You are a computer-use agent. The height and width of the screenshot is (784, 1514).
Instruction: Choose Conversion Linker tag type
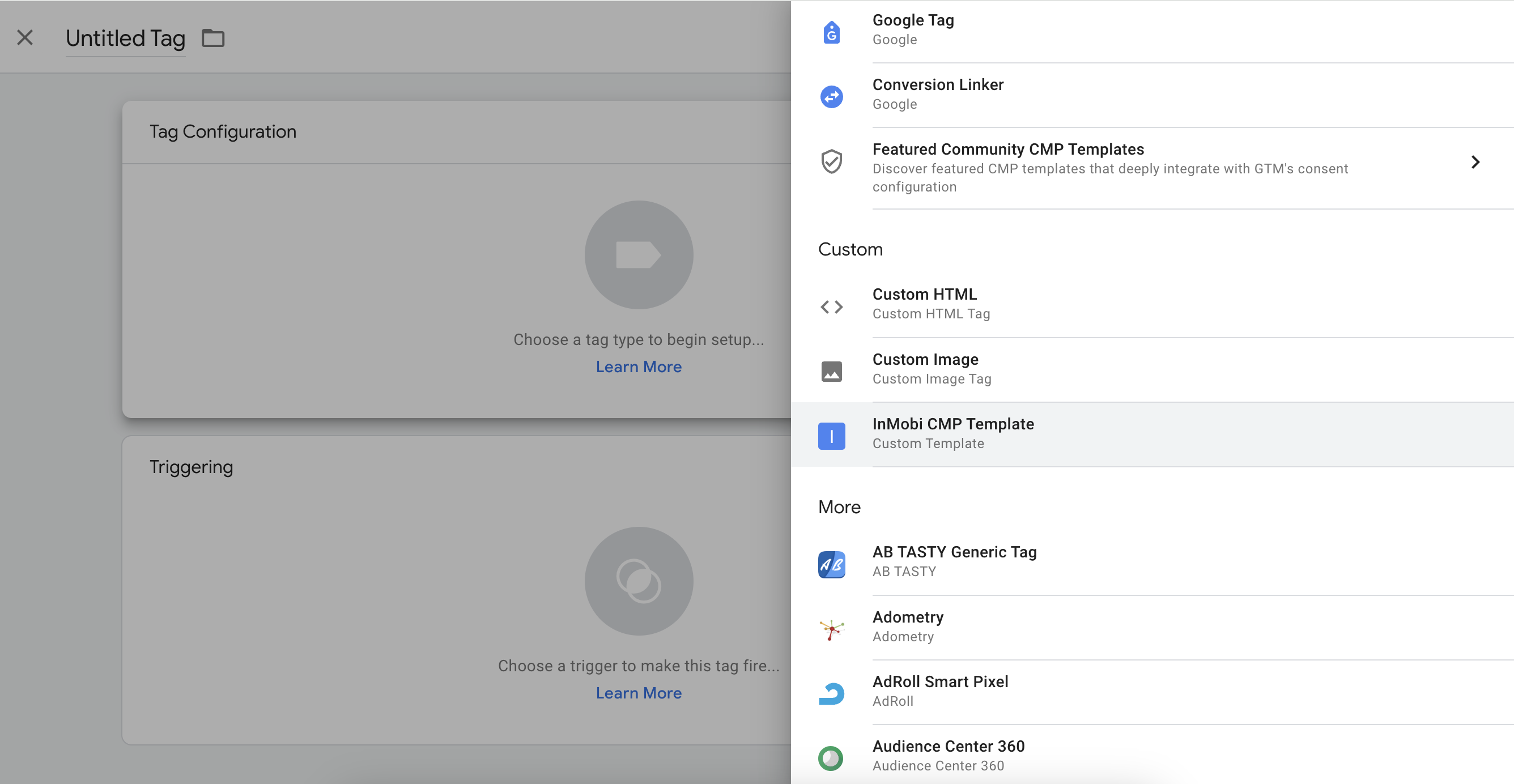point(1152,95)
